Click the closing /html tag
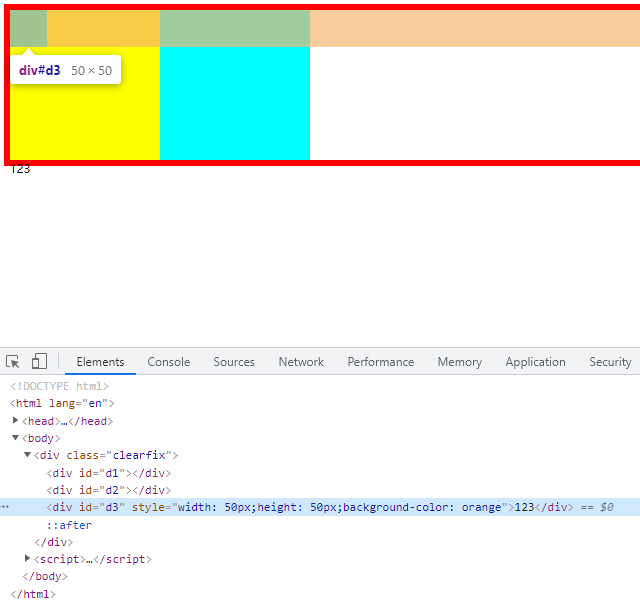640x608 pixels. [x=33, y=594]
